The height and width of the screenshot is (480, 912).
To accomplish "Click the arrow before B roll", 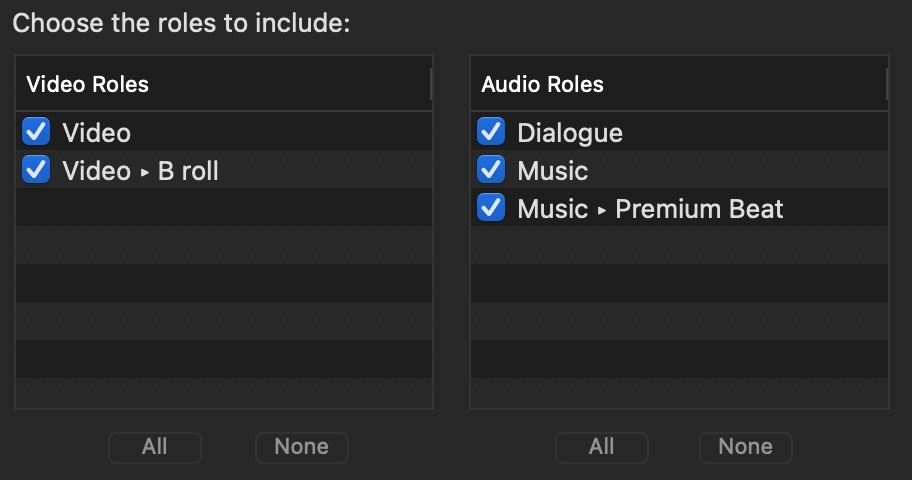I will [x=145, y=172].
